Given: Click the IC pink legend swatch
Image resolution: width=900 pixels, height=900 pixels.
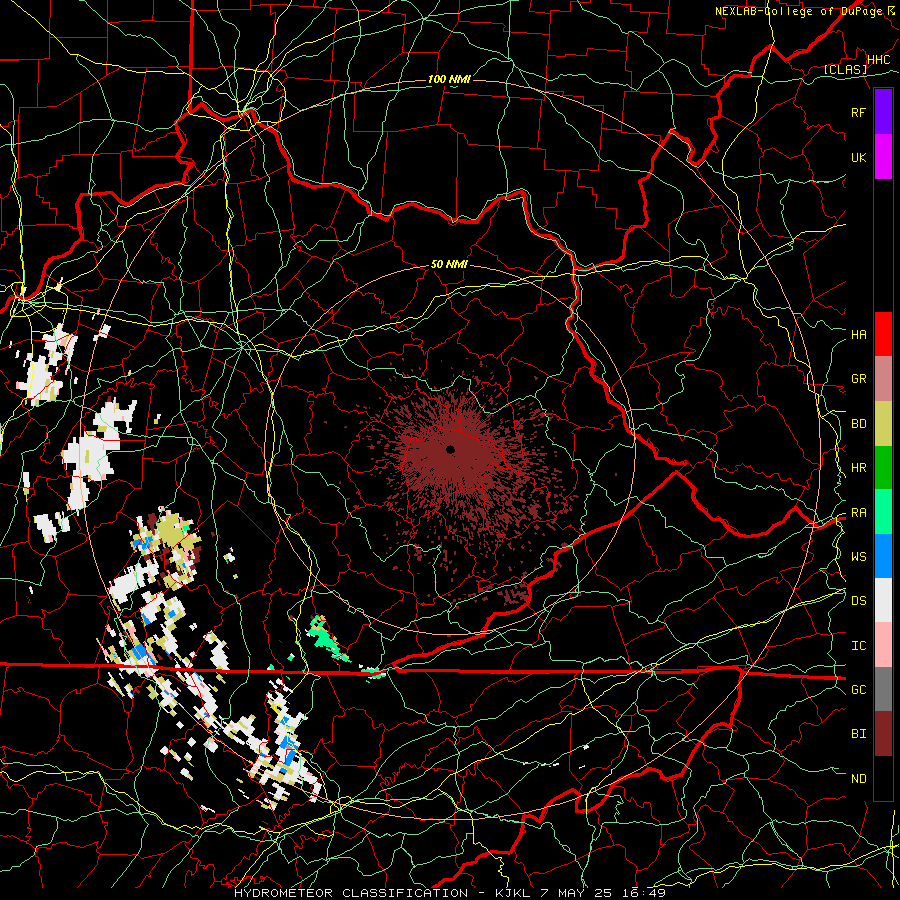Looking at the screenshot, I should click(883, 645).
